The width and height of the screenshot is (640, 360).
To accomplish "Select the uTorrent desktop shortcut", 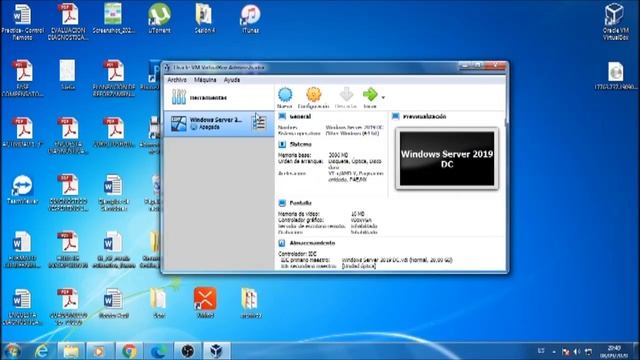I will point(159,18).
